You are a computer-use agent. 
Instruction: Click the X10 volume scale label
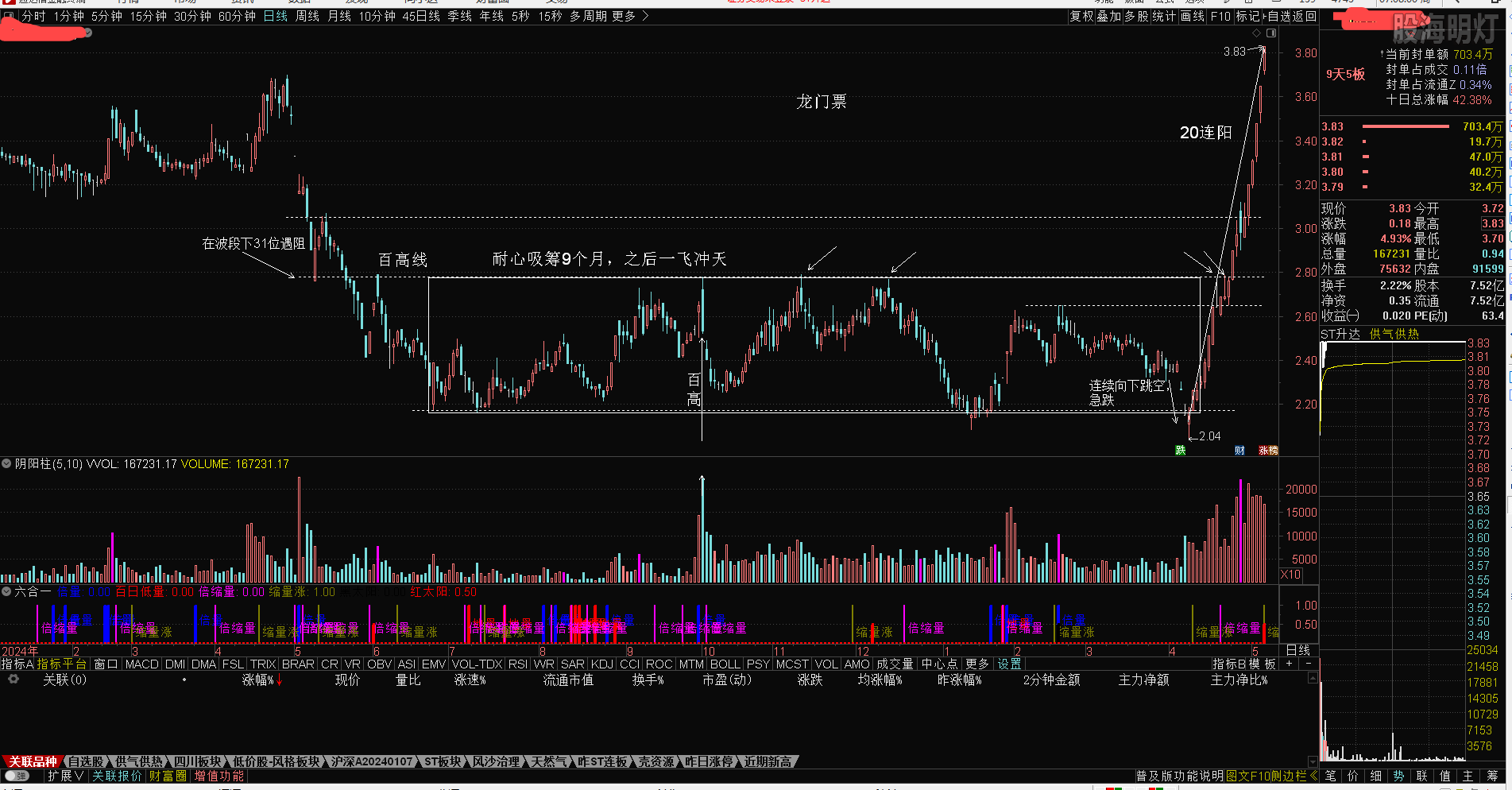coord(1291,575)
